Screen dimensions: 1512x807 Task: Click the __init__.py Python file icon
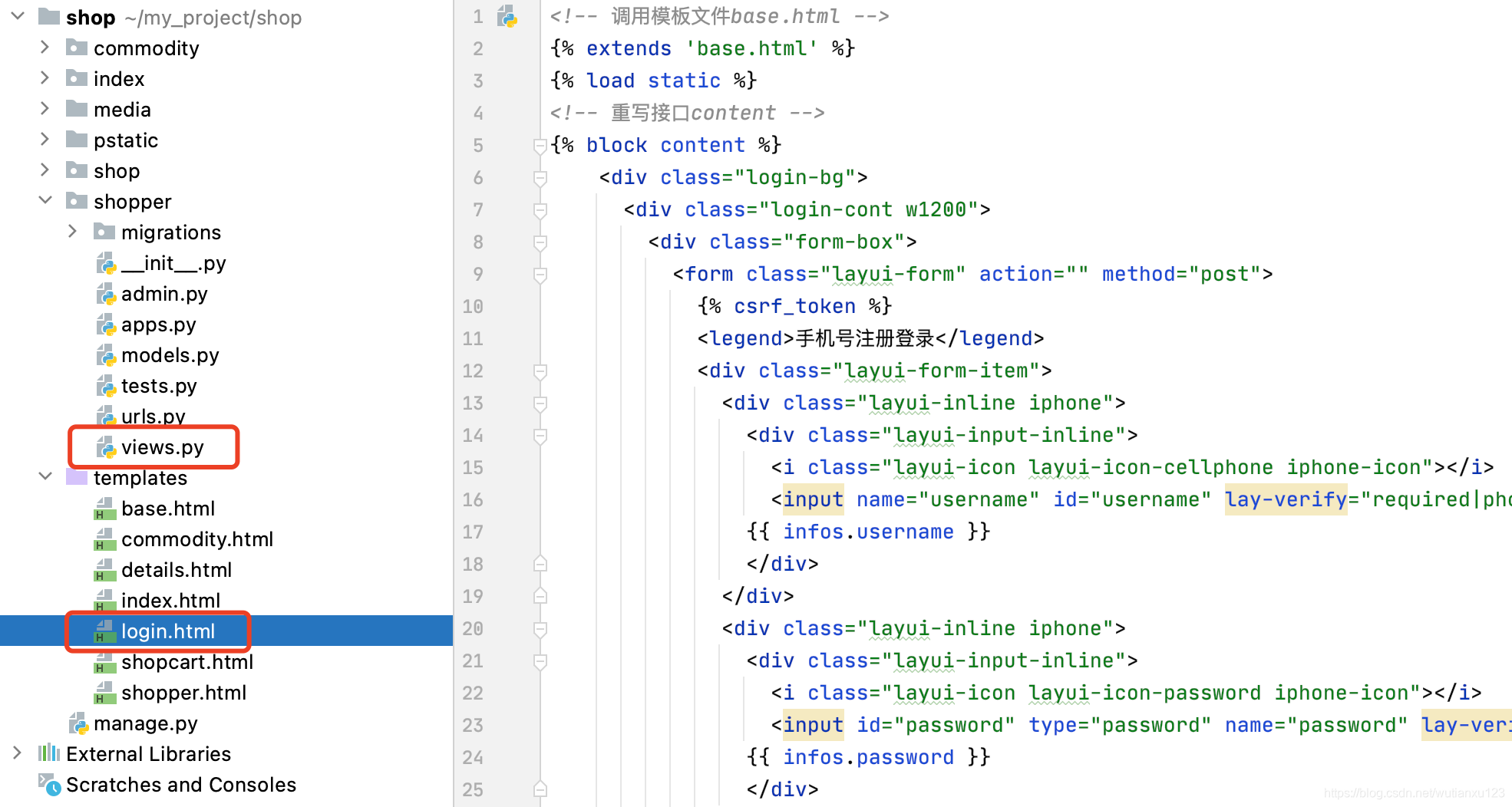pyautogui.click(x=106, y=263)
